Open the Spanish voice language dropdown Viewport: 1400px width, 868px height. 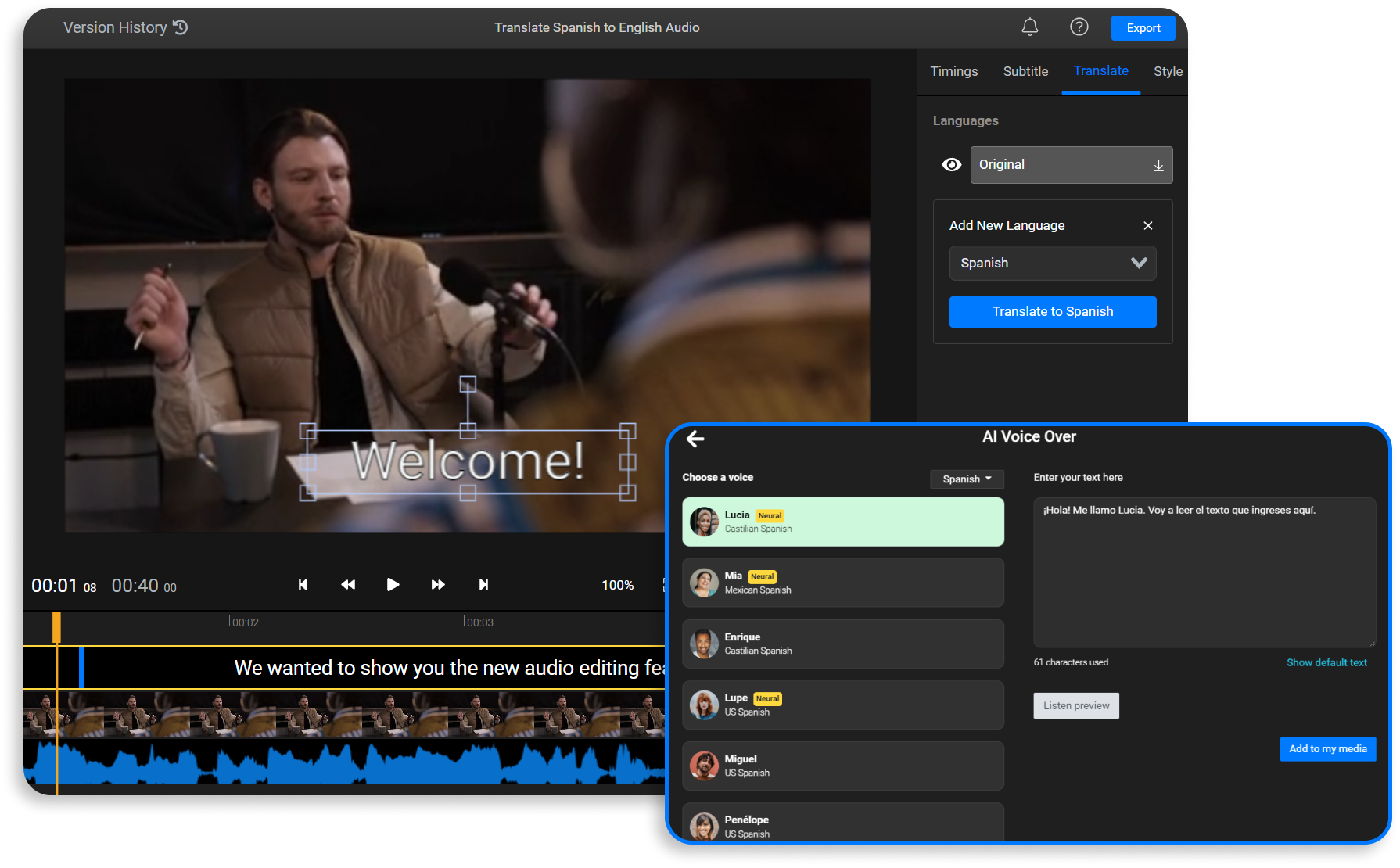click(x=967, y=479)
